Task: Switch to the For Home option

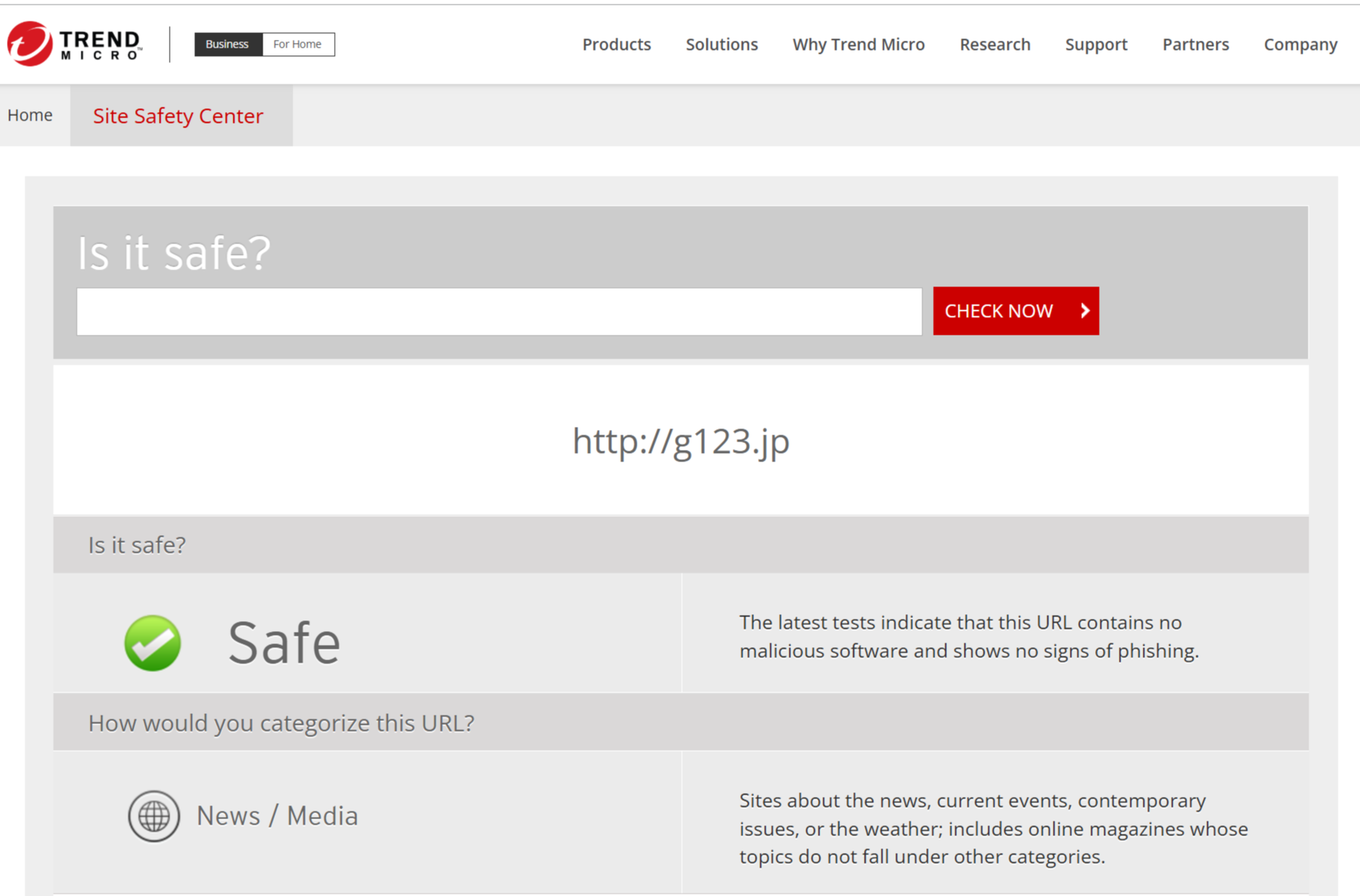Action: [x=298, y=44]
